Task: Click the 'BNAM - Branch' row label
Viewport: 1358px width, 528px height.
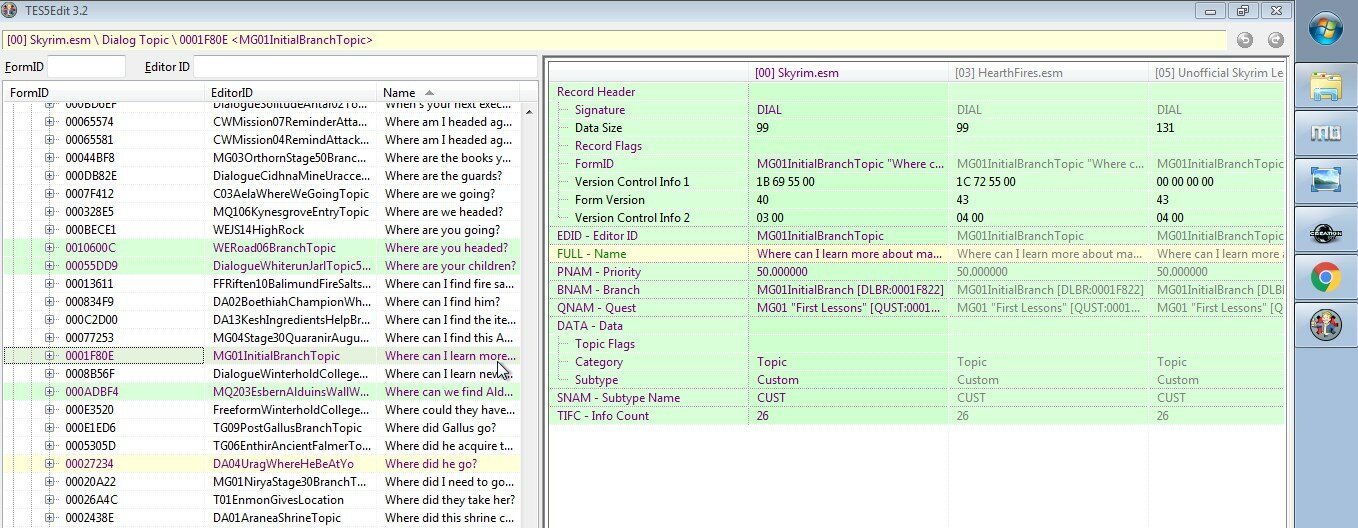Action: 598,290
